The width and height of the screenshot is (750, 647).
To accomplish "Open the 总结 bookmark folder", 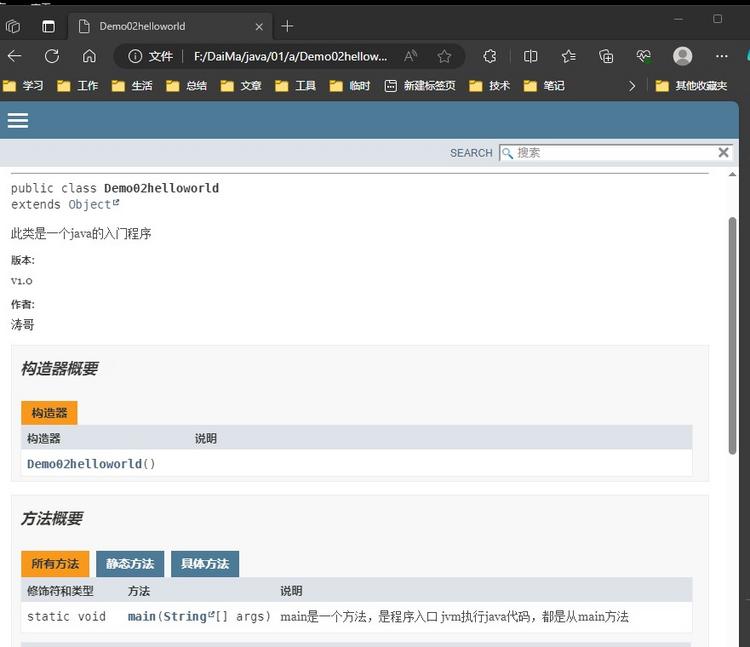I will (187, 86).
